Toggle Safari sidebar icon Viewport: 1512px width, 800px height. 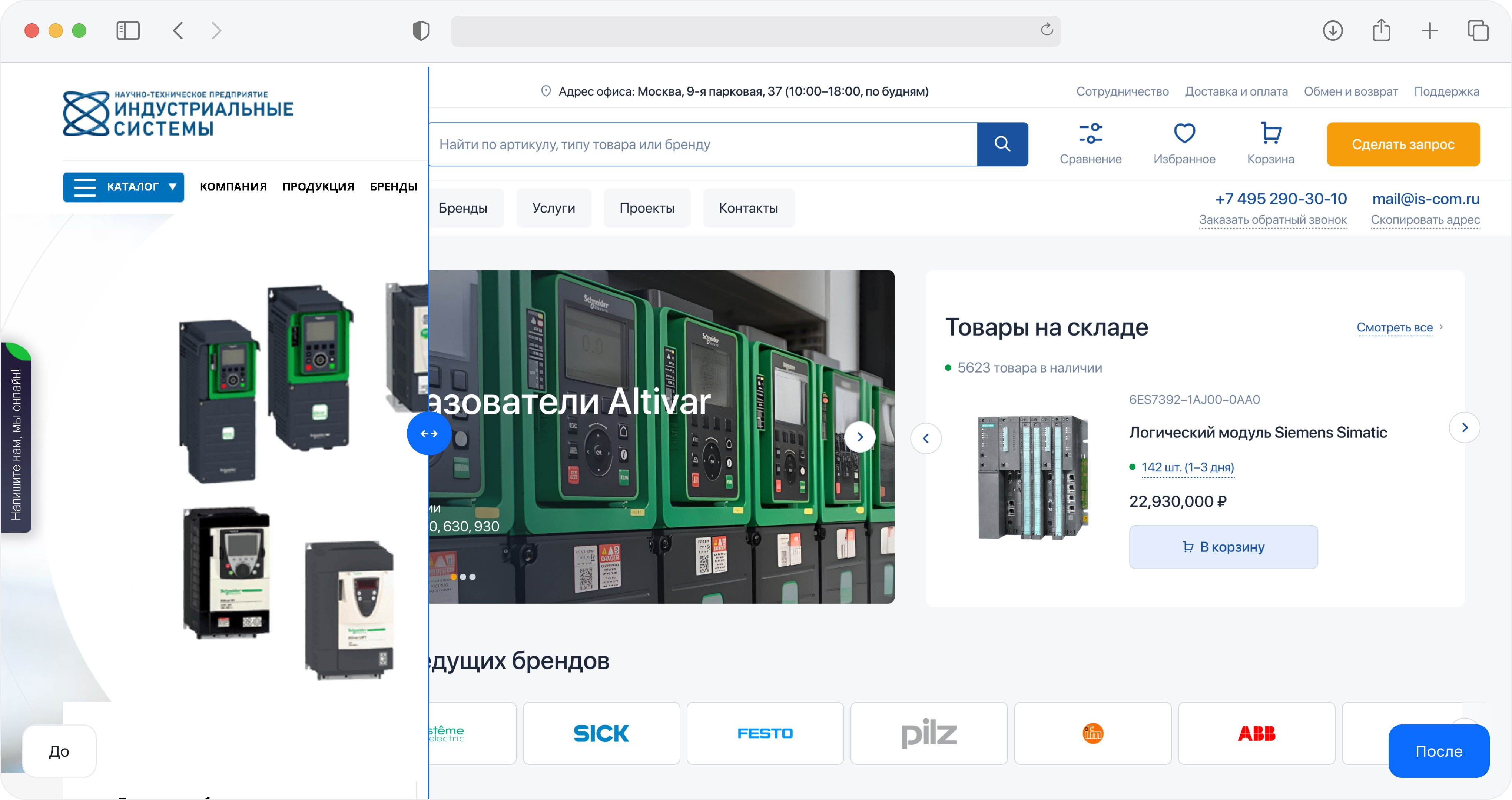click(x=128, y=30)
